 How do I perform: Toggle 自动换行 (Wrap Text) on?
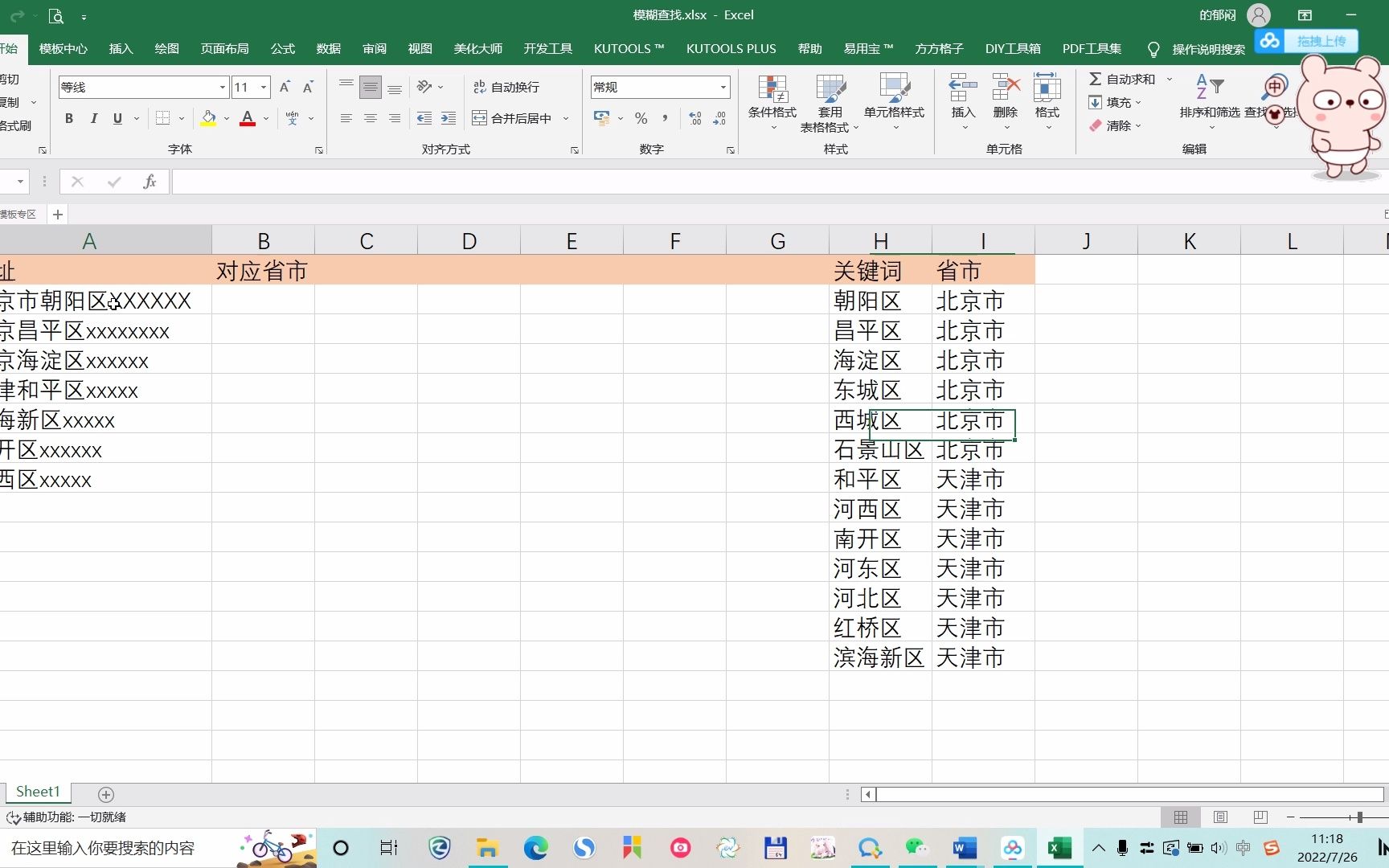(506, 86)
